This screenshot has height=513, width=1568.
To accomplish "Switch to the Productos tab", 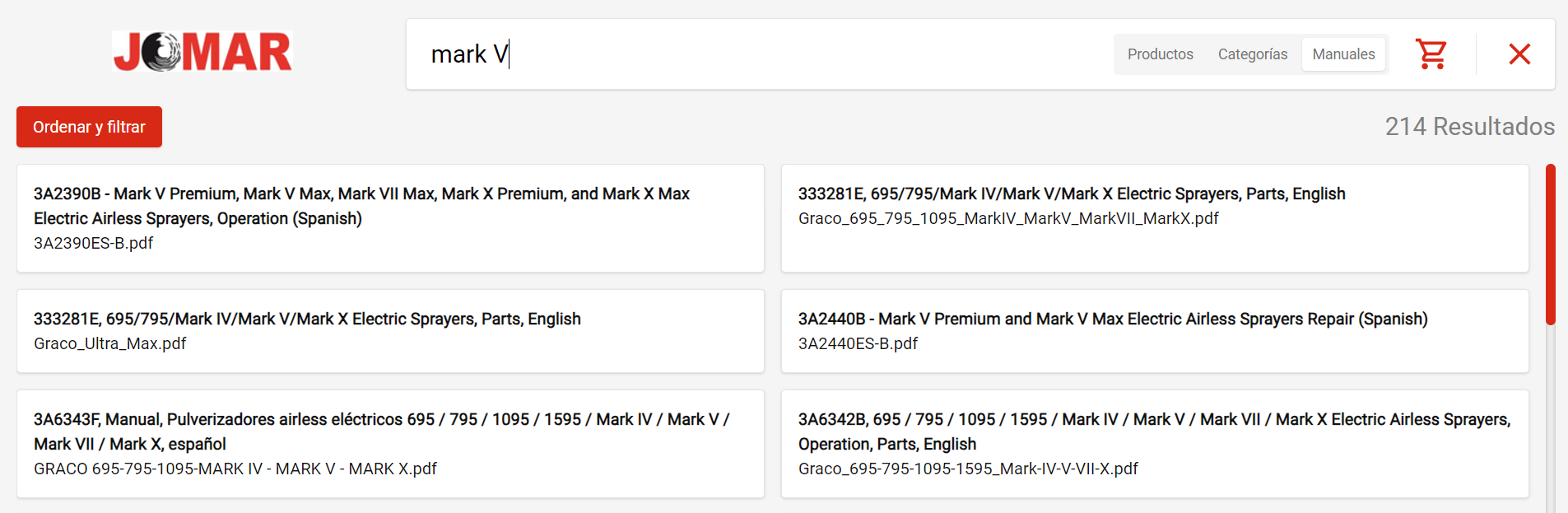I will (1160, 54).
